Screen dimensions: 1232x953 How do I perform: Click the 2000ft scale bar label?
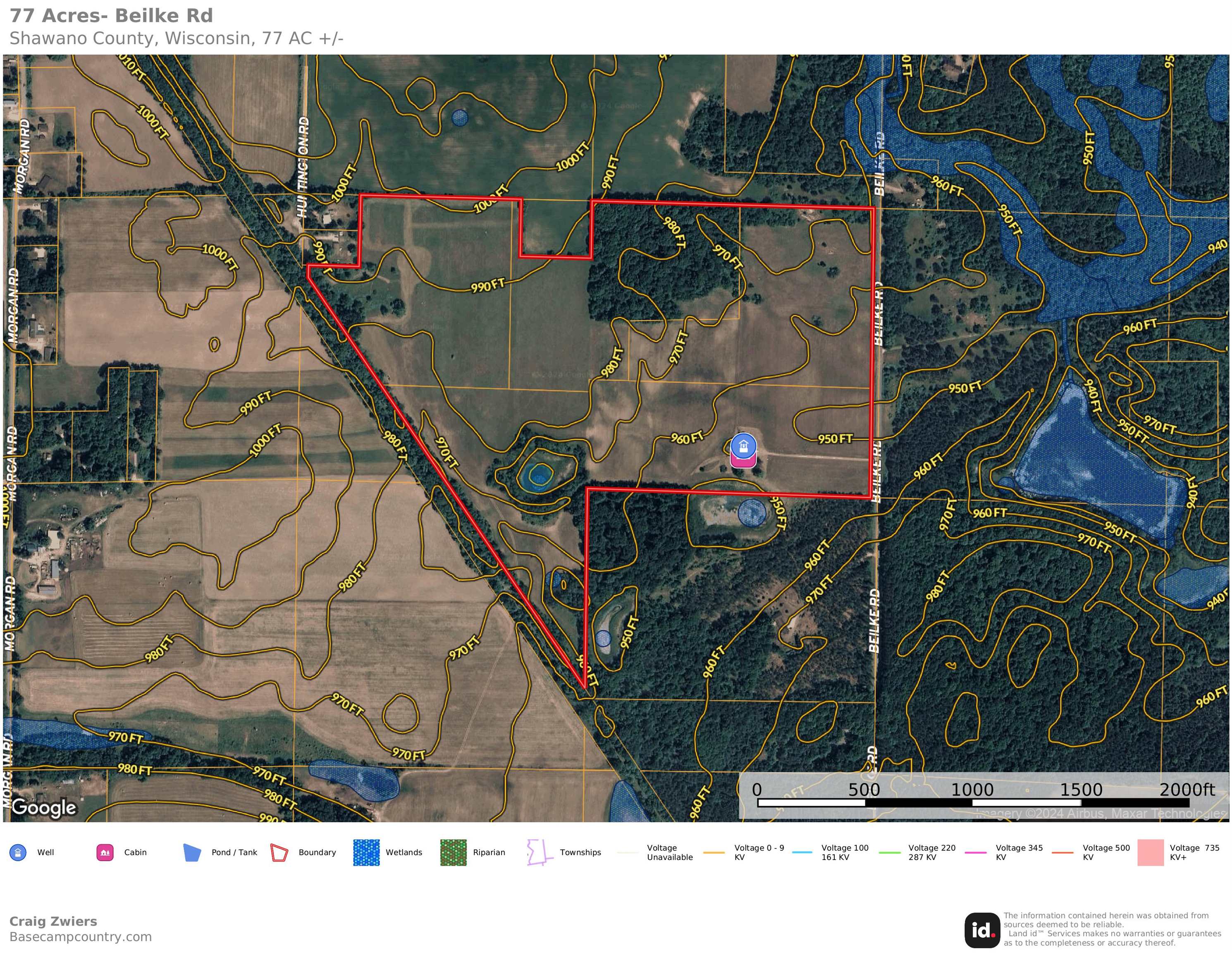pyautogui.click(x=1187, y=789)
